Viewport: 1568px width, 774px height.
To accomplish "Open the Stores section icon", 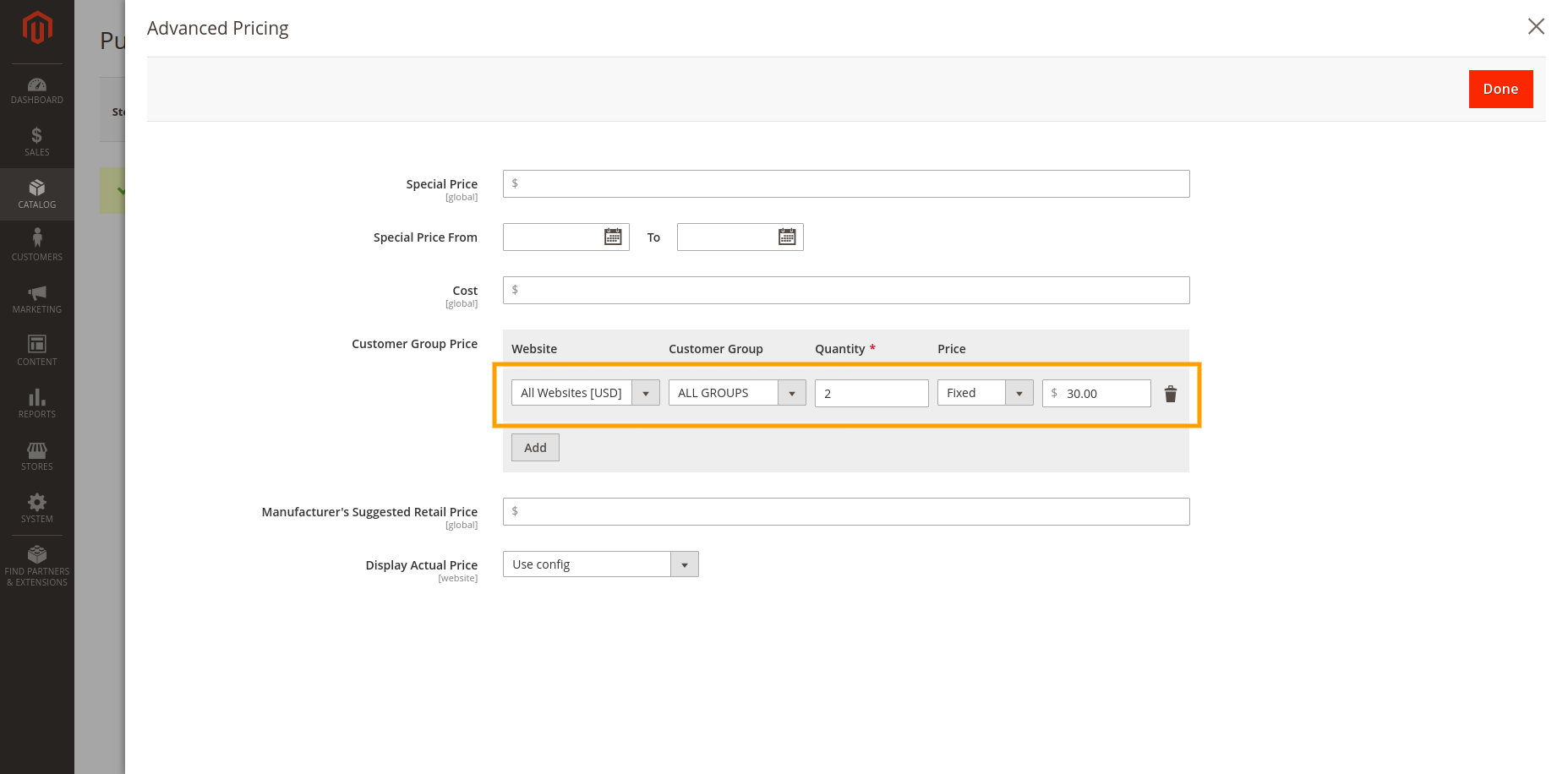I will pos(37,456).
